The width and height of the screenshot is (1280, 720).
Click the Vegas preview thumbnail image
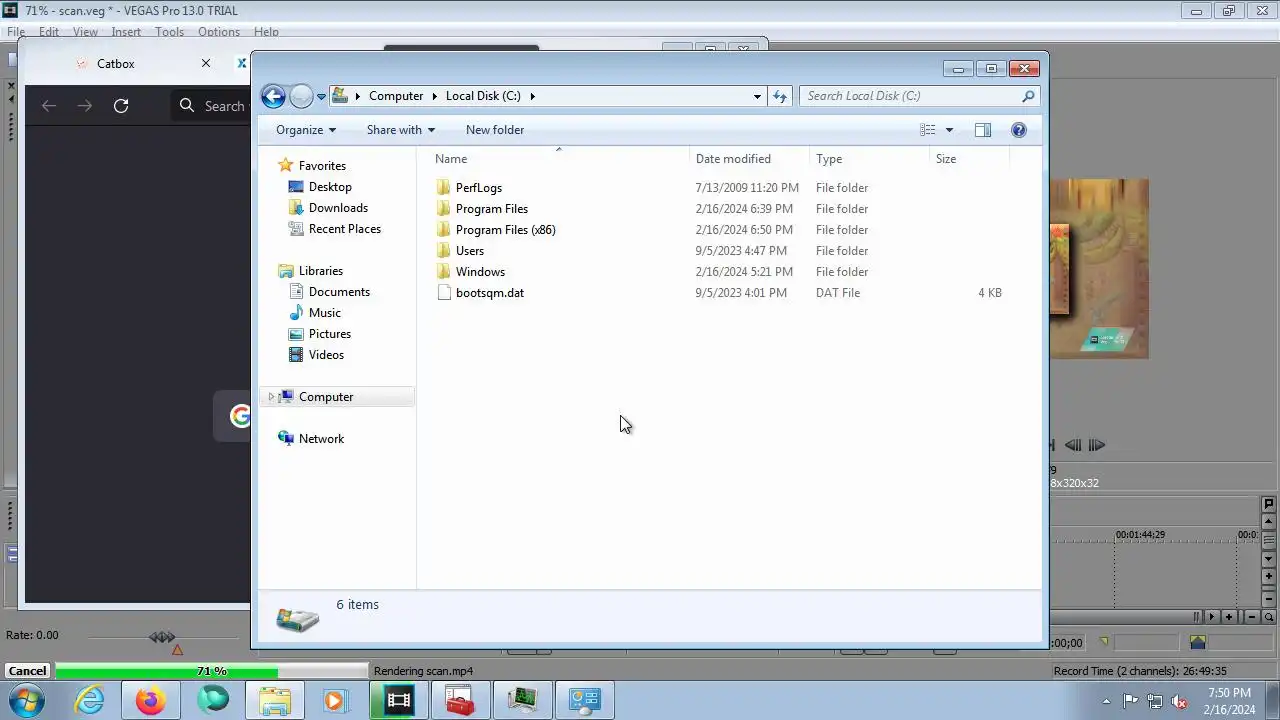[1098, 269]
